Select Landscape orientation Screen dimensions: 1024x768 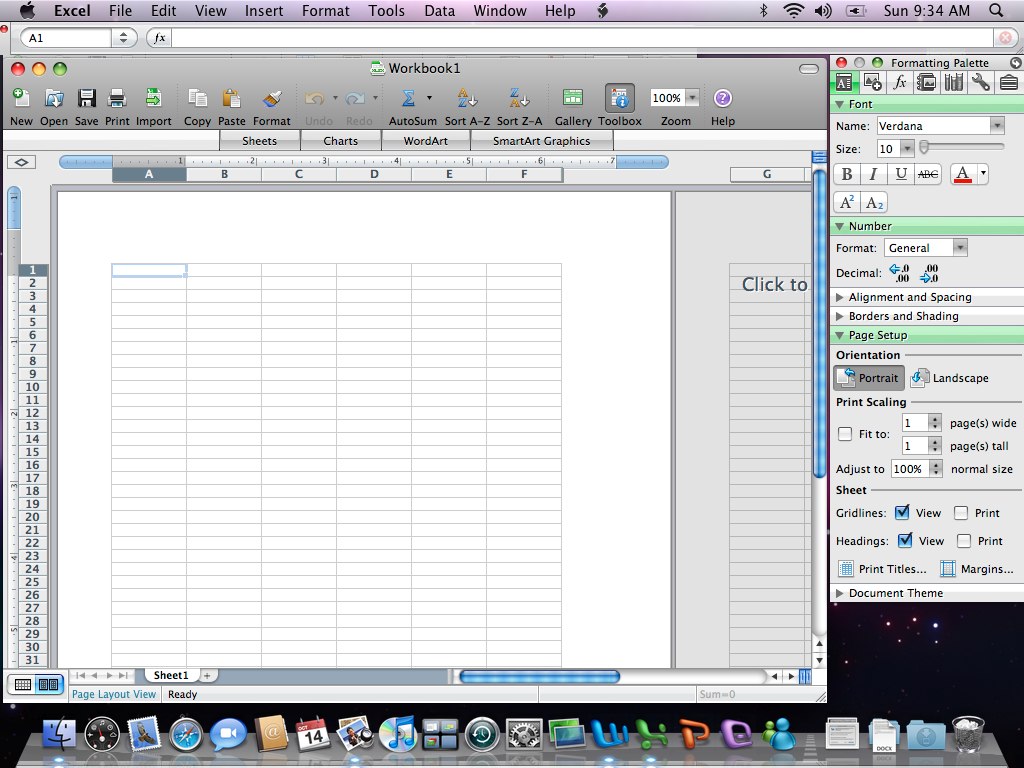pyautogui.click(x=949, y=378)
